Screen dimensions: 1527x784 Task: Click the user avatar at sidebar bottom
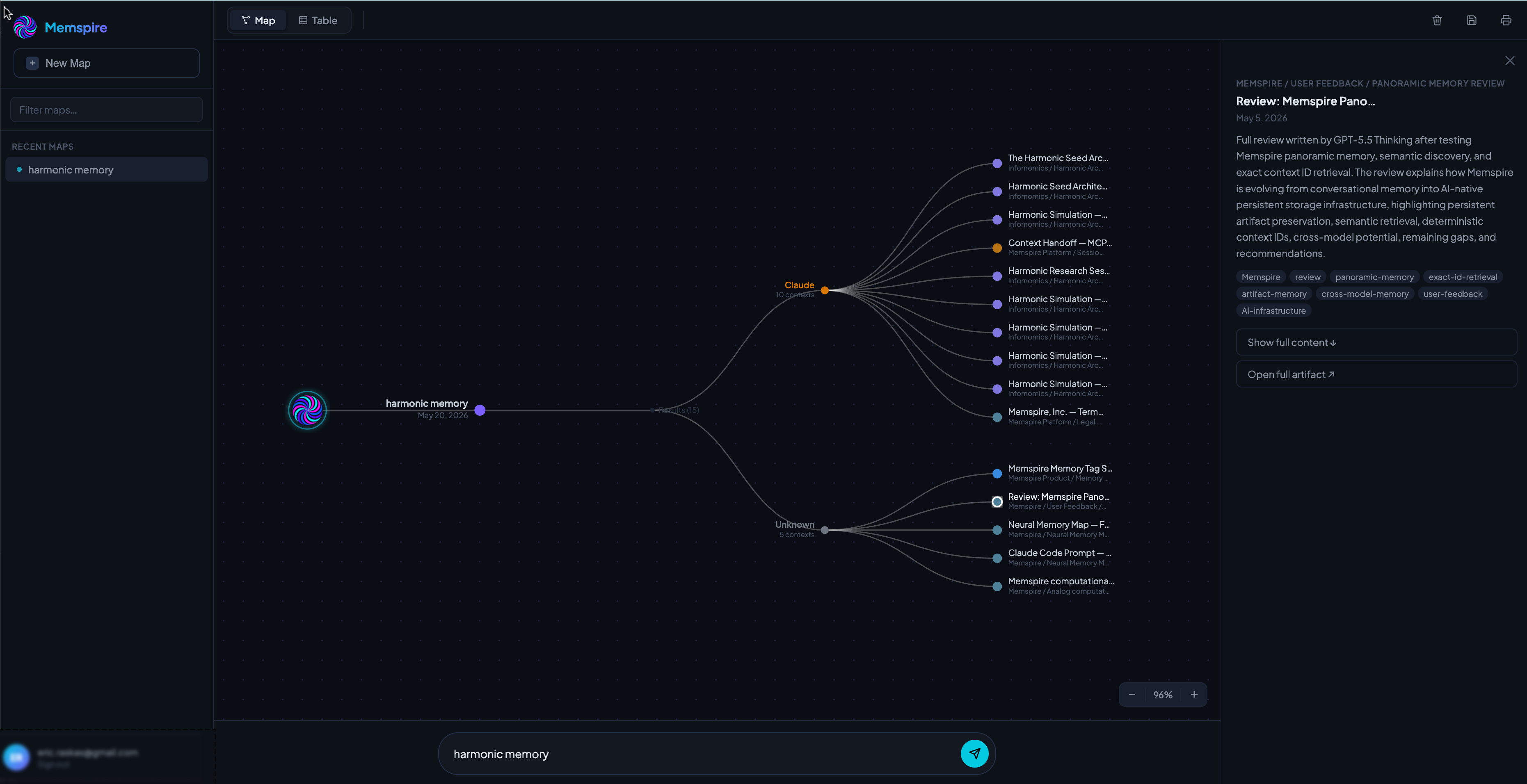click(16, 757)
